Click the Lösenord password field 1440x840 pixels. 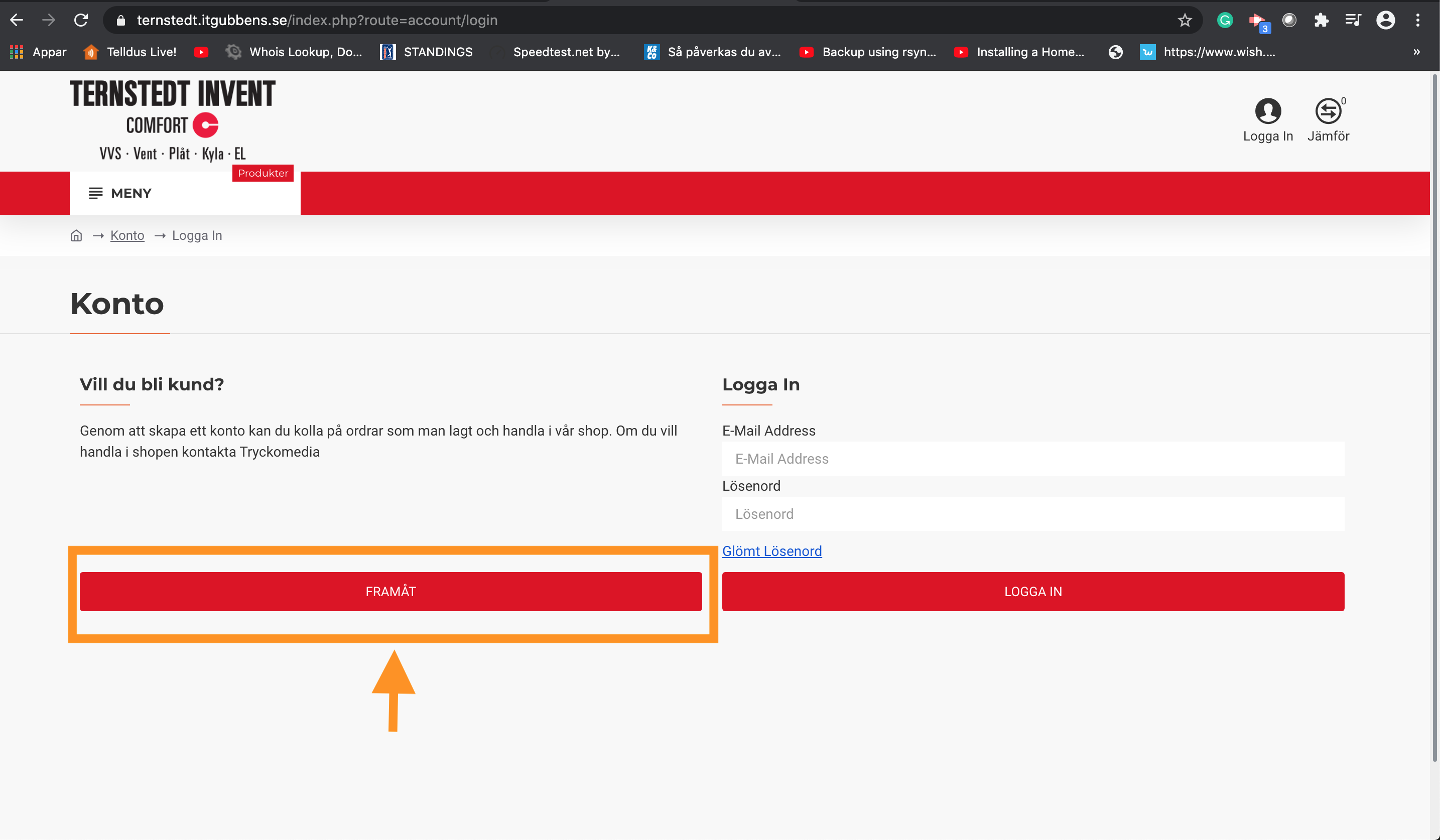tap(1033, 514)
